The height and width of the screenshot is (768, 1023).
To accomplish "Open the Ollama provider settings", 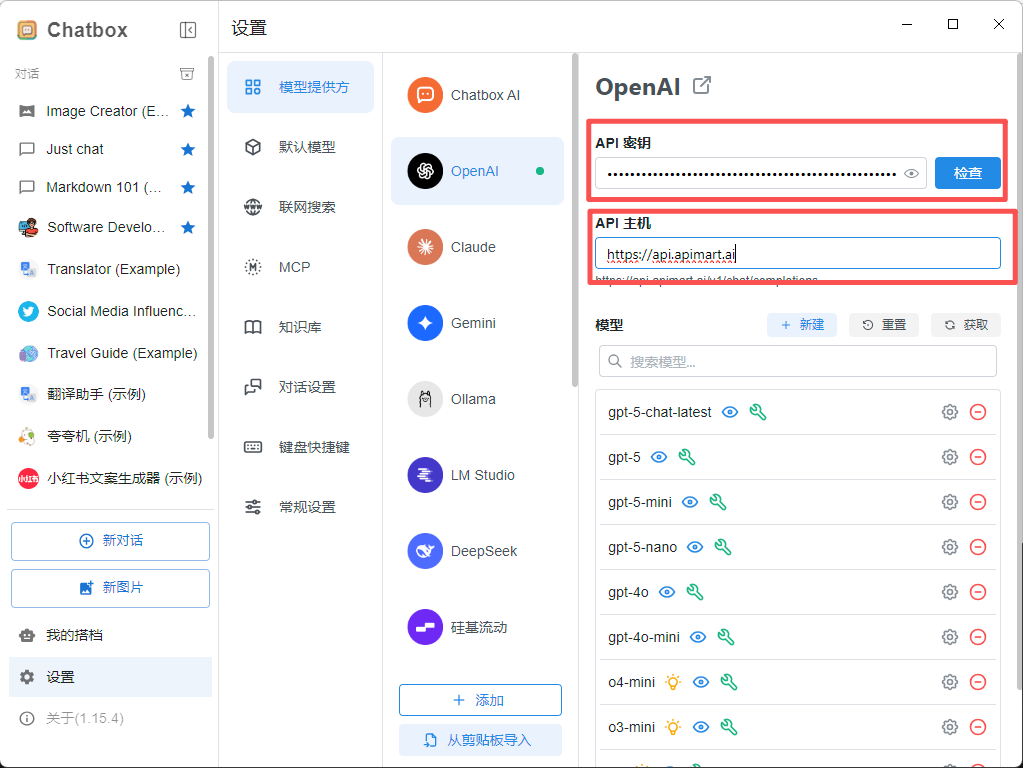I will coord(473,399).
